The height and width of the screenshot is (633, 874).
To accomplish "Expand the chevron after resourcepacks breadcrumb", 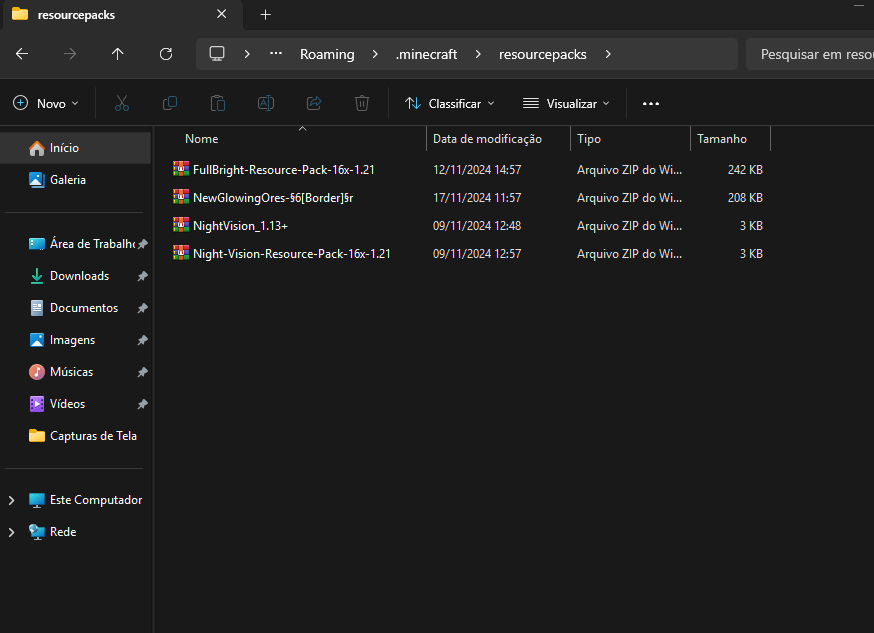I will tap(608, 54).
